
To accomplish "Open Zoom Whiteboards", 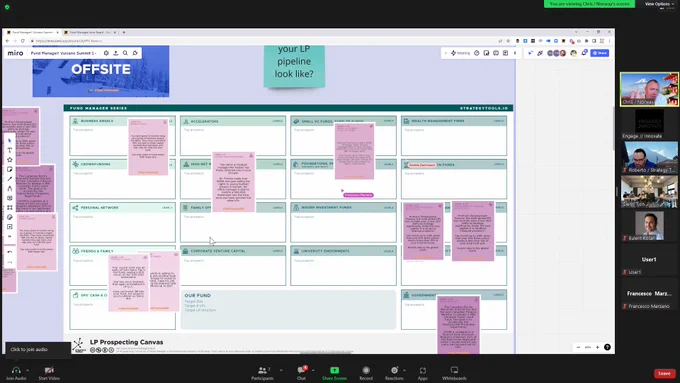I will [454, 373].
